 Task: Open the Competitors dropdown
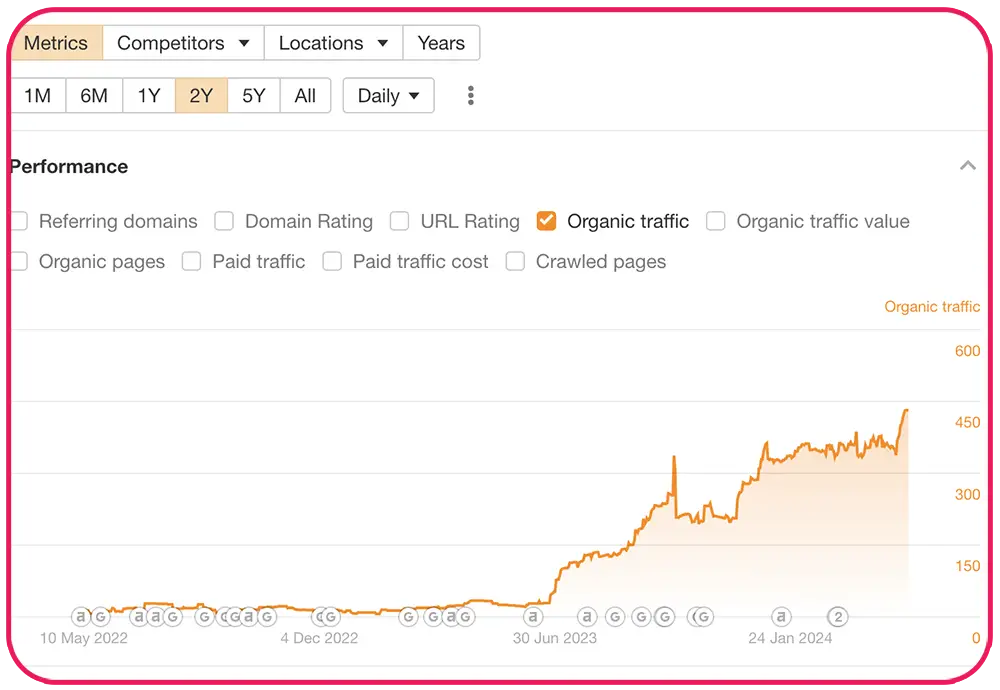(183, 43)
